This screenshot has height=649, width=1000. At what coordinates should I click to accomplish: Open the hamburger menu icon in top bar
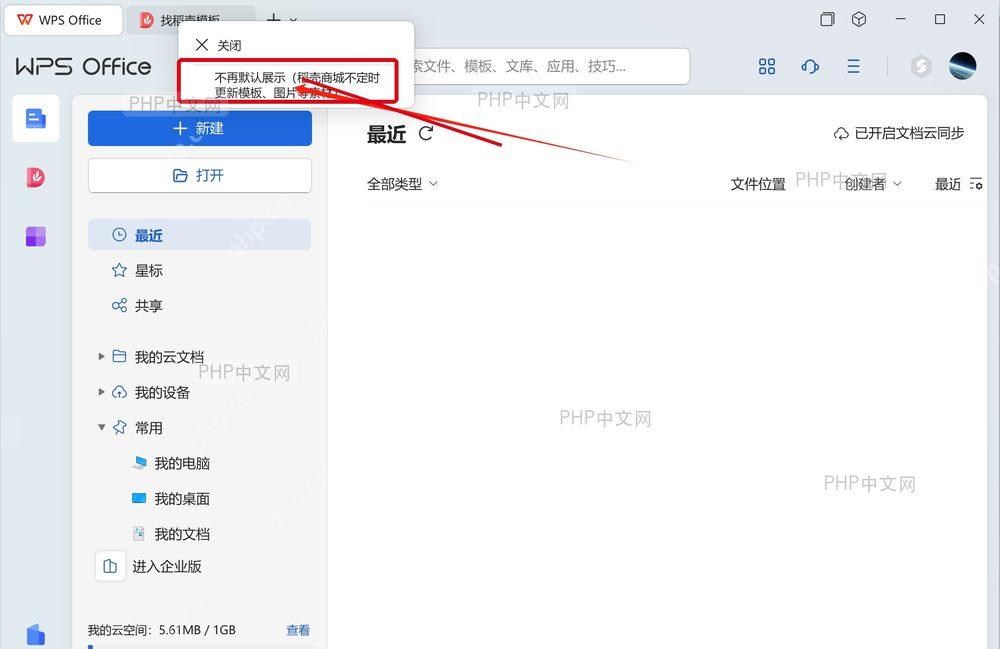pyautogui.click(x=853, y=66)
